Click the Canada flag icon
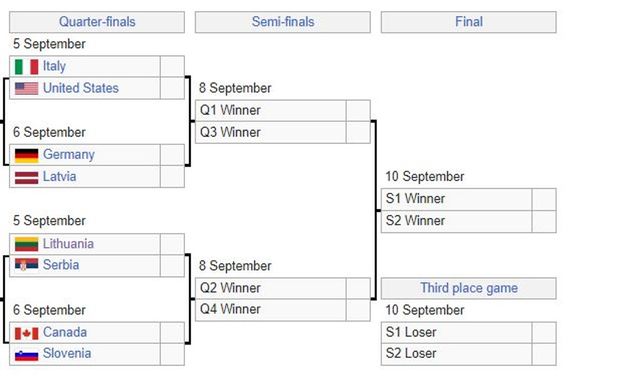 27,333
